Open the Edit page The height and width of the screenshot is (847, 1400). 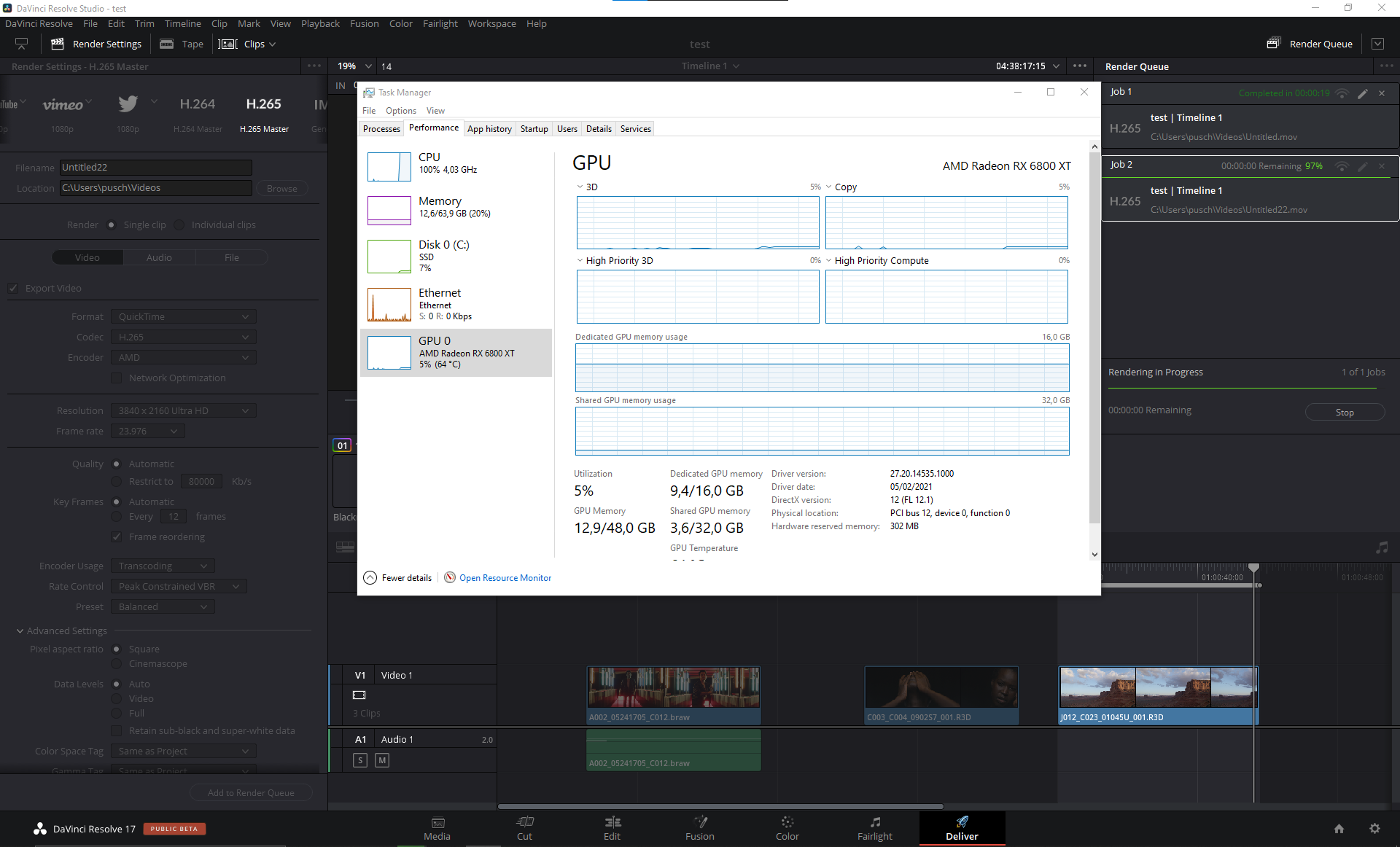pyautogui.click(x=612, y=829)
